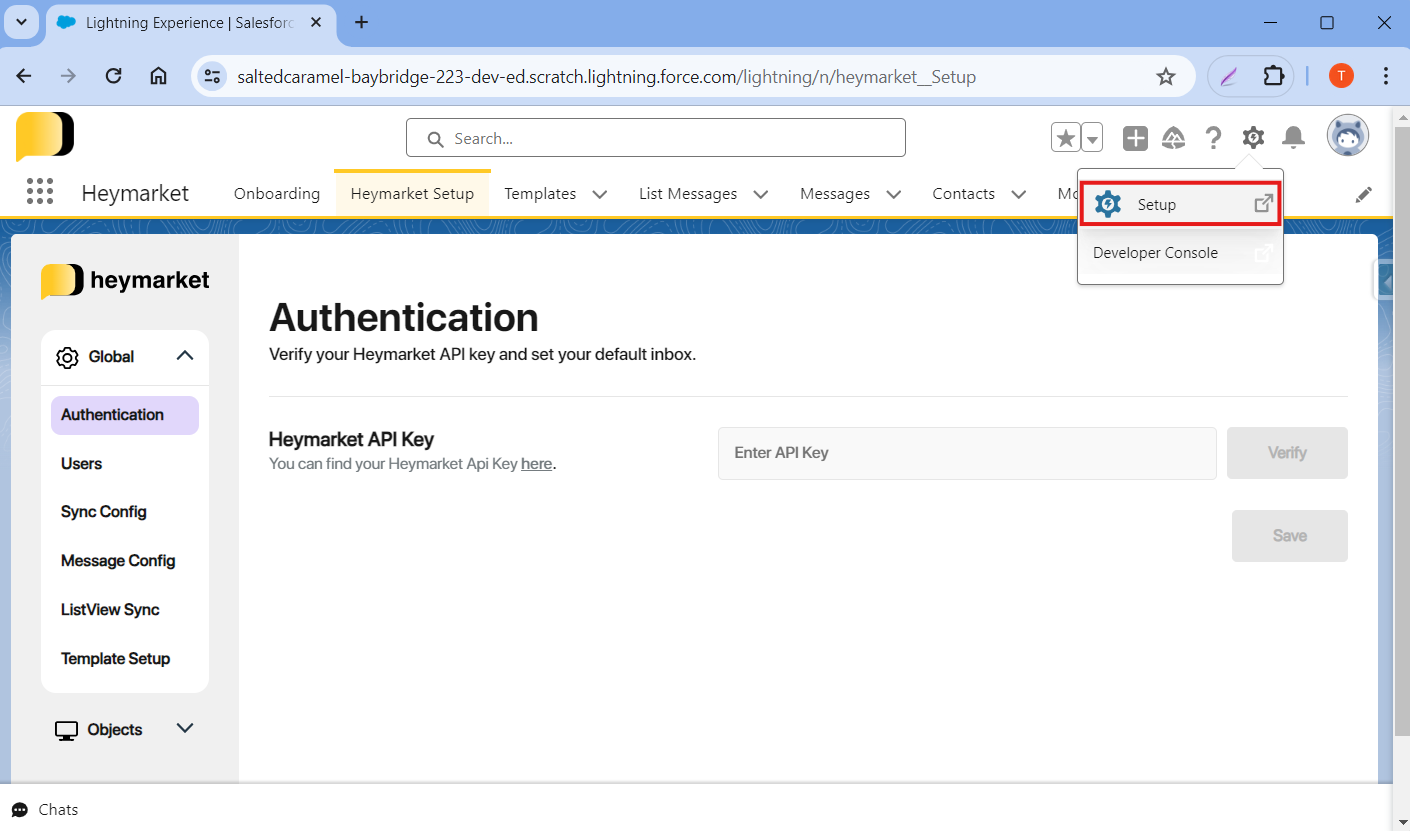Open Users in the sidebar

pos(81,464)
